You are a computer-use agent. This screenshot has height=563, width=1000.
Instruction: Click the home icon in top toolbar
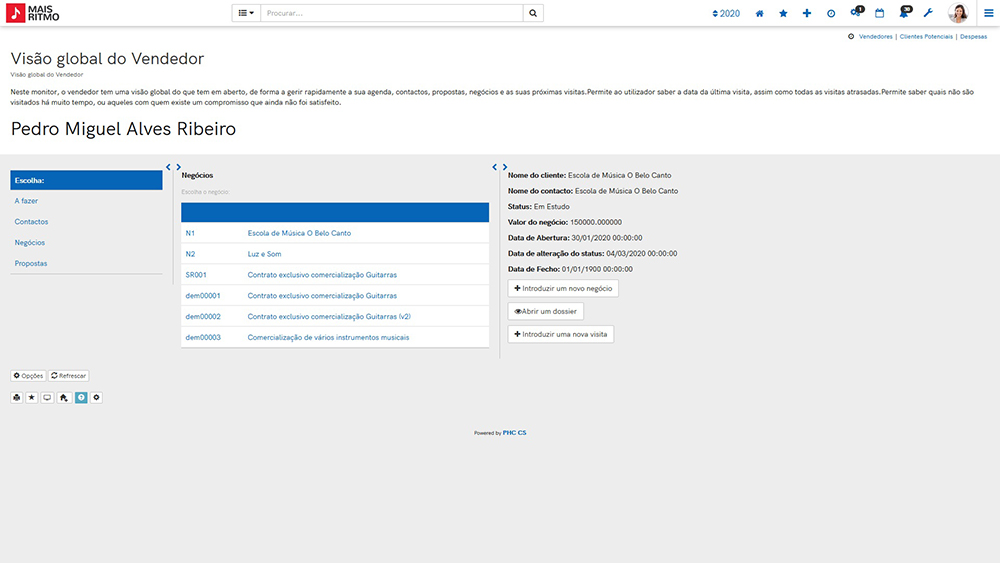[760, 13]
